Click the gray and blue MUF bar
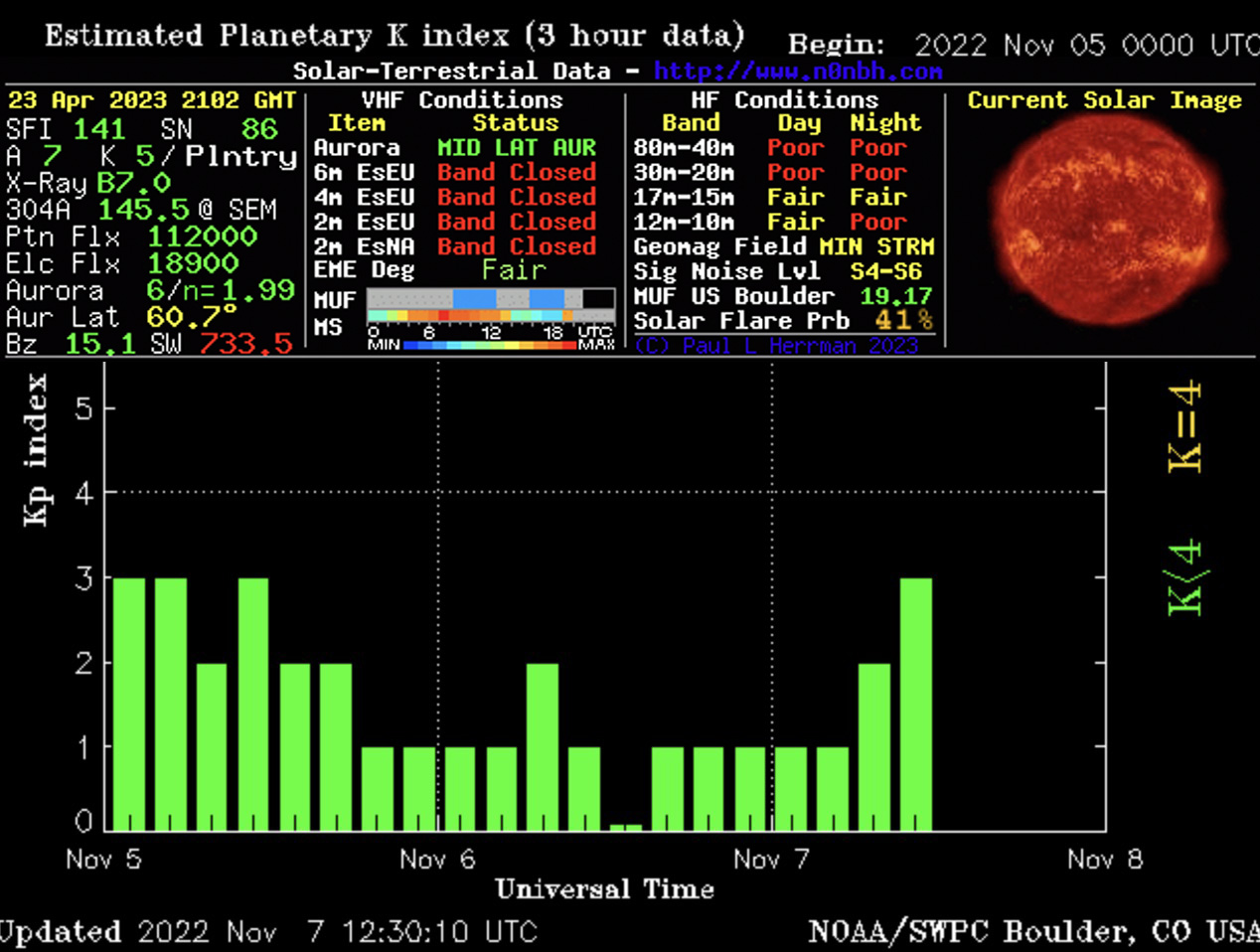Screen dimensions: 1260x952 pos(490,298)
